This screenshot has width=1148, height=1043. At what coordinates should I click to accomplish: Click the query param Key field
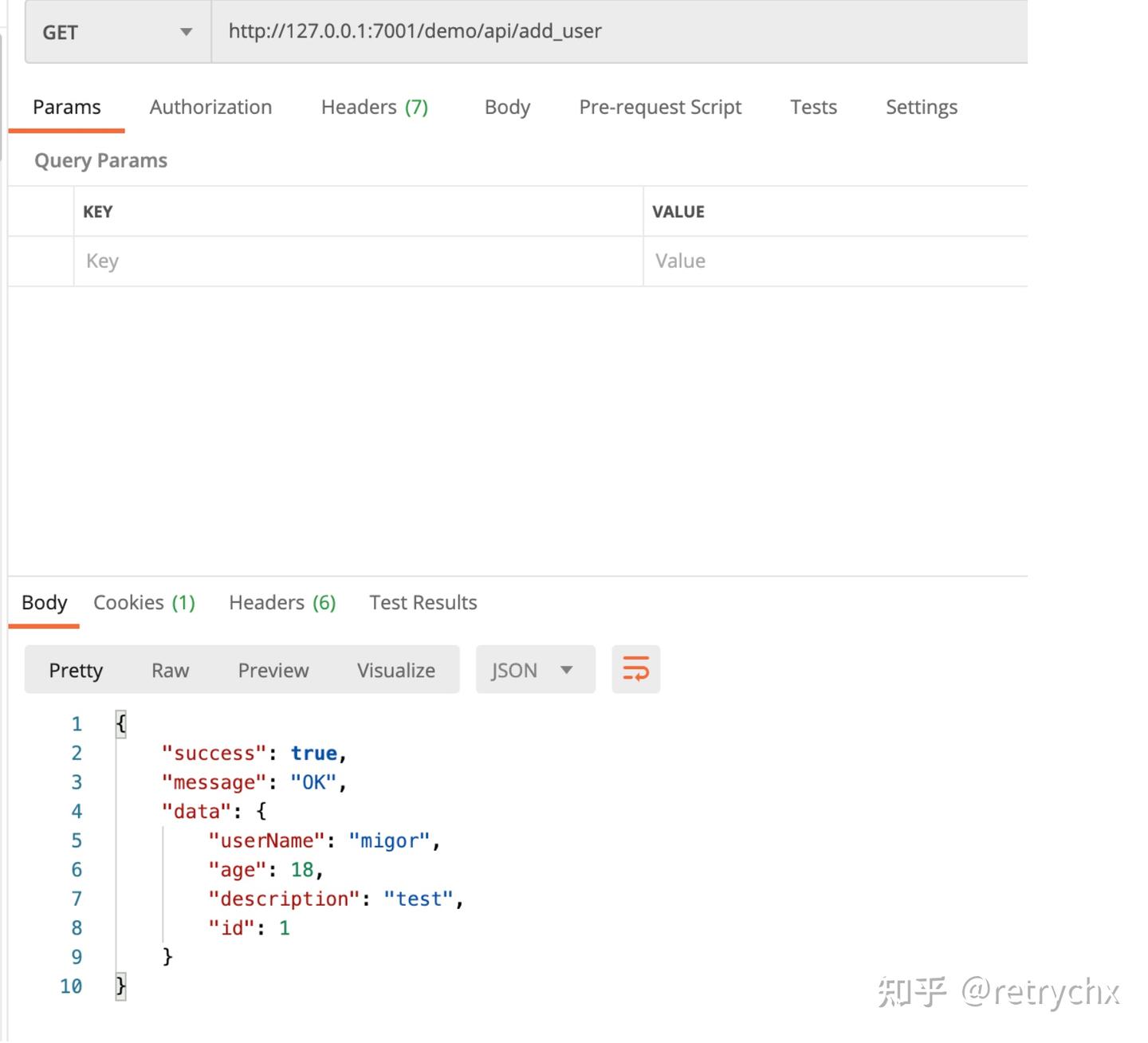click(359, 262)
